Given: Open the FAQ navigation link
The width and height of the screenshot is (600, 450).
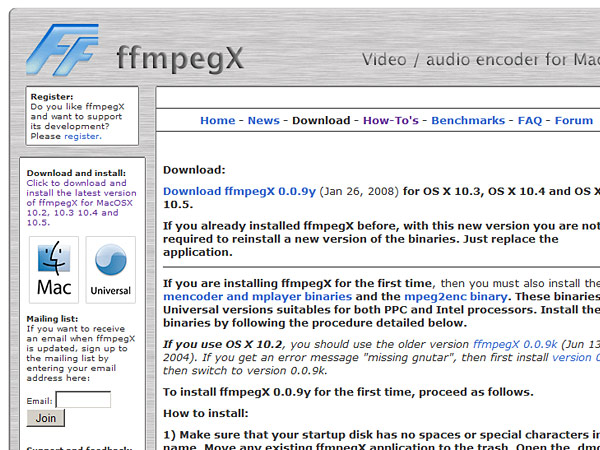Looking at the screenshot, I should coord(530,121).
